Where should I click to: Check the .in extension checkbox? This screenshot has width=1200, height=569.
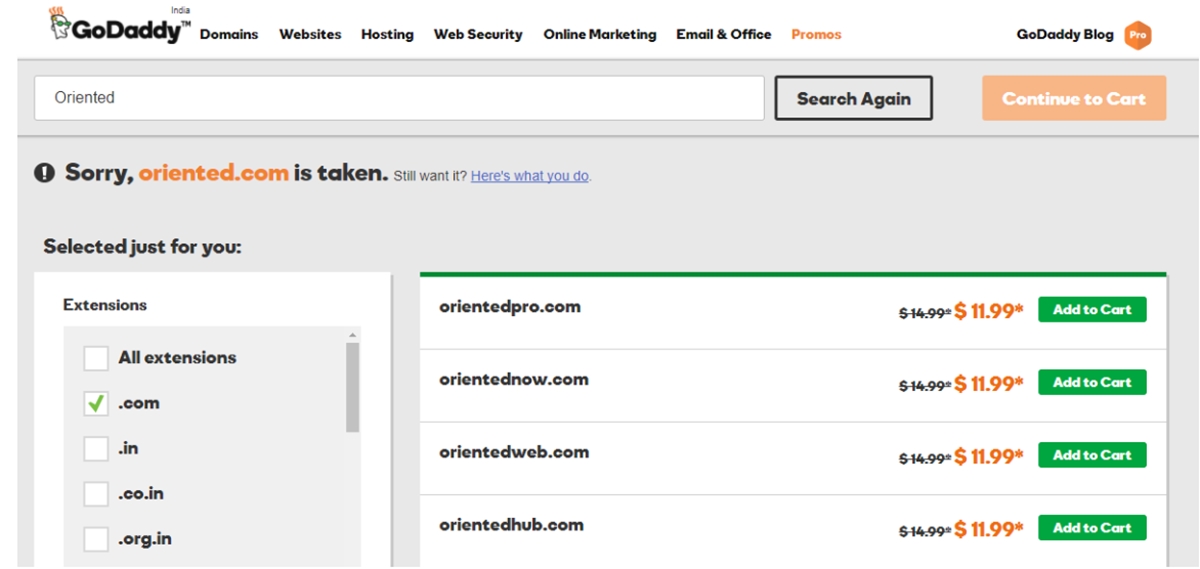tap(96, 448)
